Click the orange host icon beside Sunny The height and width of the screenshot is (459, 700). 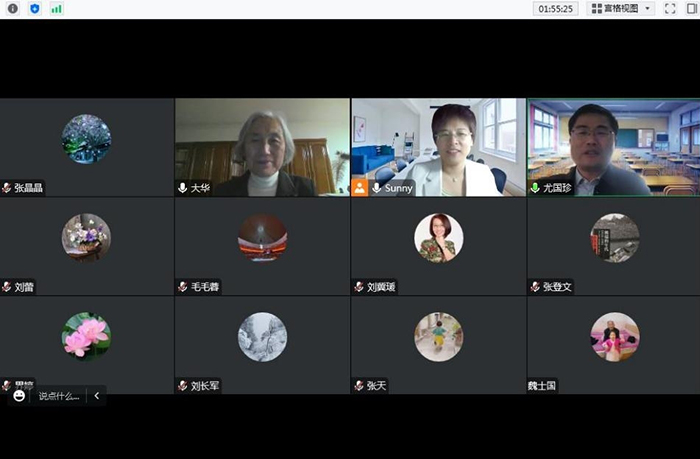(360, 187)
